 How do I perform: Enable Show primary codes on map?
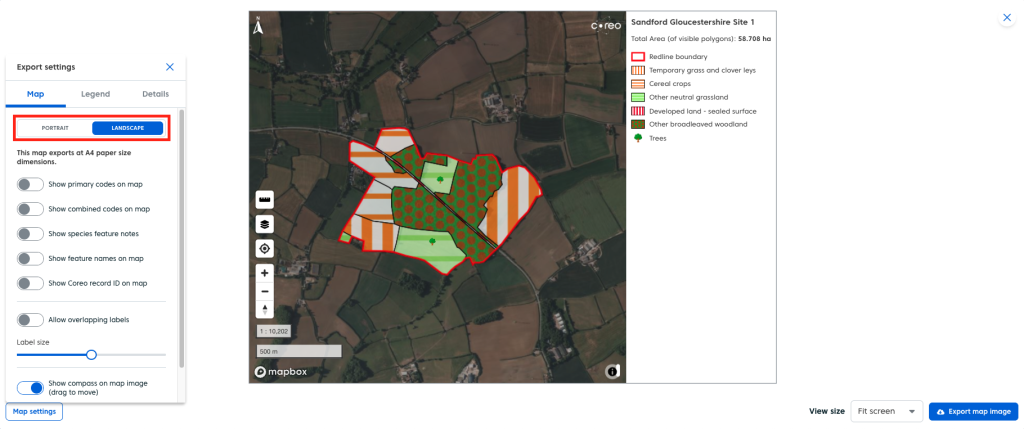pyautogui.click(x=31, y=184)
